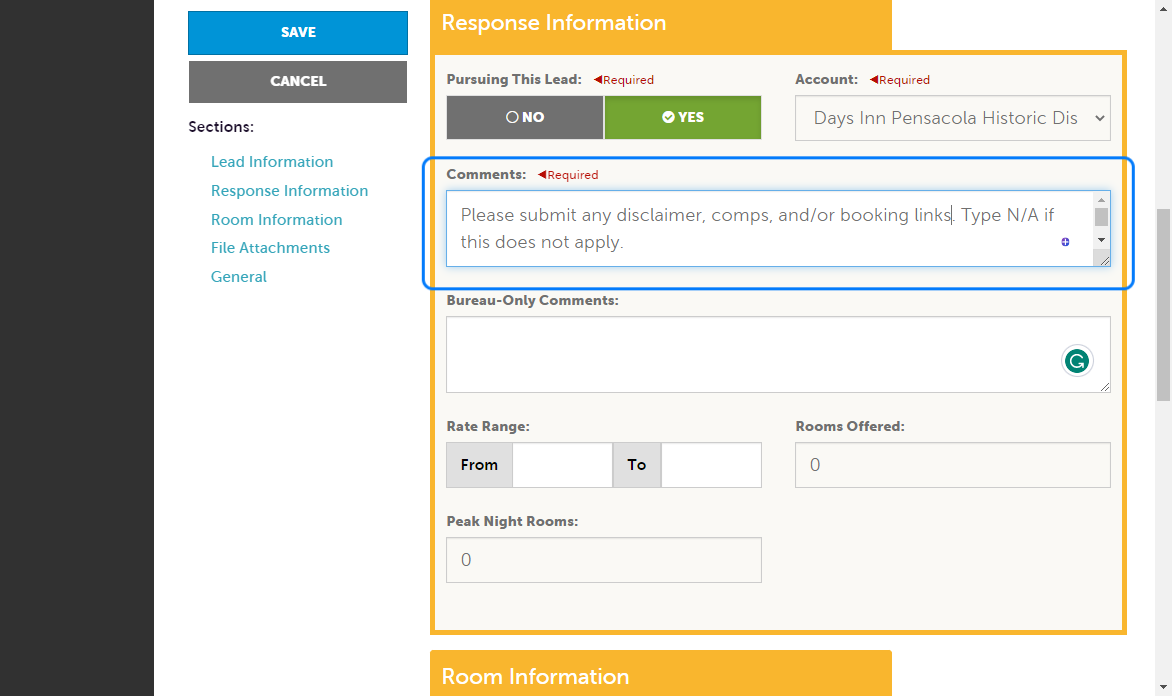
Task: Click the Grammarly icon in Bureau-Only Comments
Action: click(x=1077, y=361)
